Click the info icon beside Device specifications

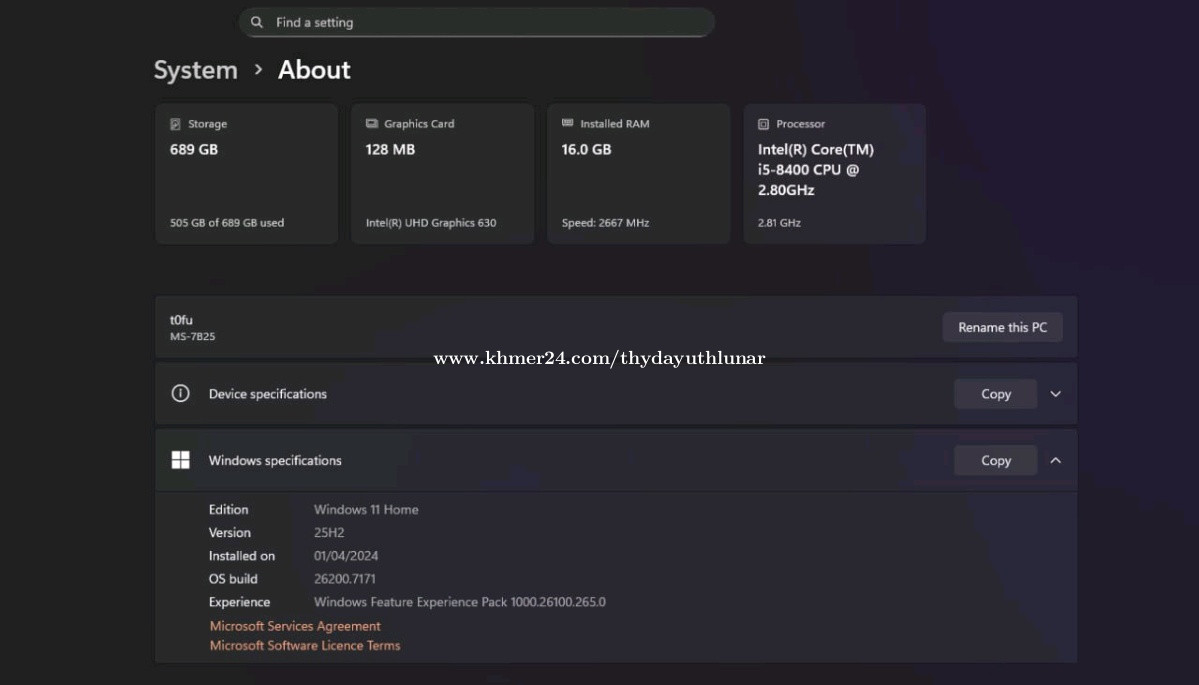180,394
